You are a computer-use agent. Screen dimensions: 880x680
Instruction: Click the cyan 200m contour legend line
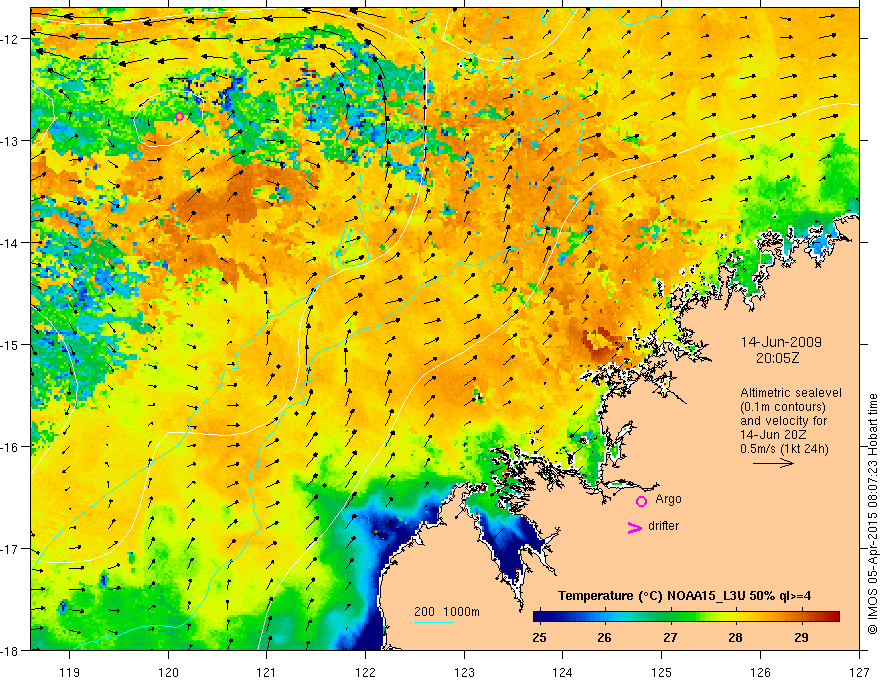click(x=433, y=622)
